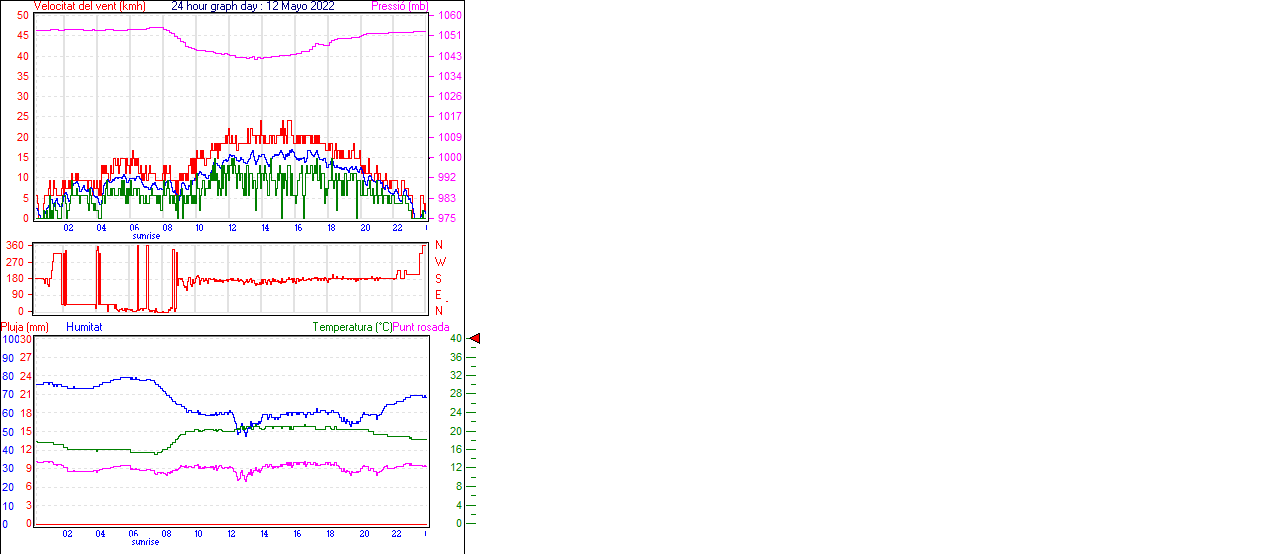Select the blue 'Humitat' legend label
The height and width of the screenshot is (554, 1280).
84,327
